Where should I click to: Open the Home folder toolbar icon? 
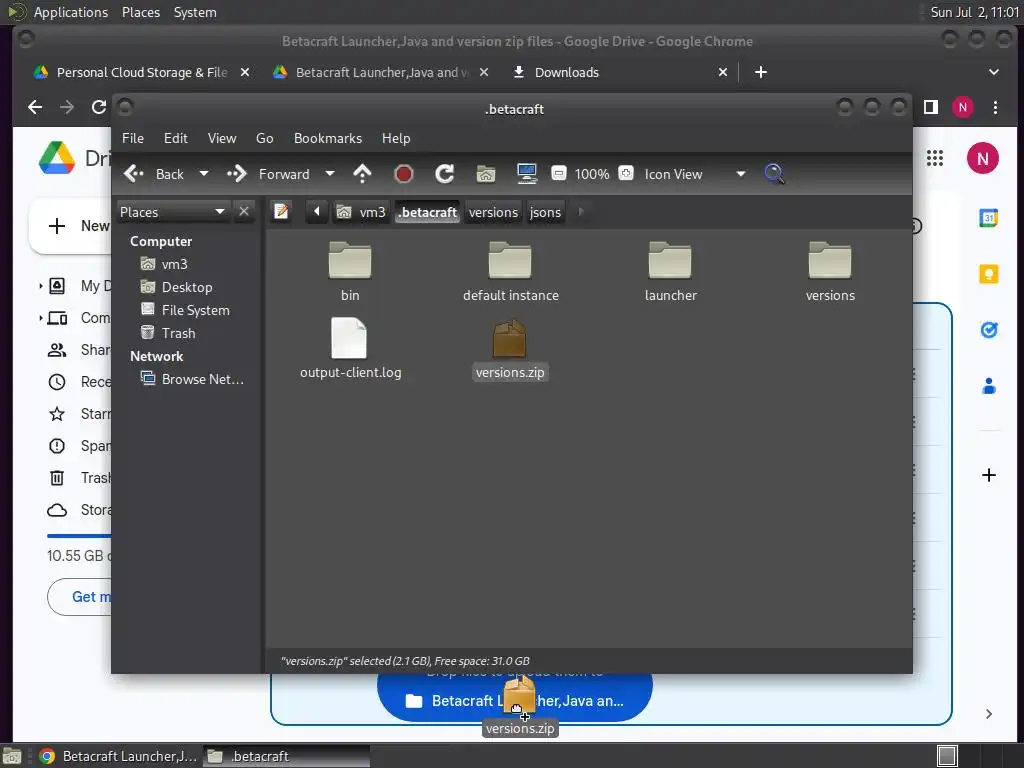tap(485, 174)
